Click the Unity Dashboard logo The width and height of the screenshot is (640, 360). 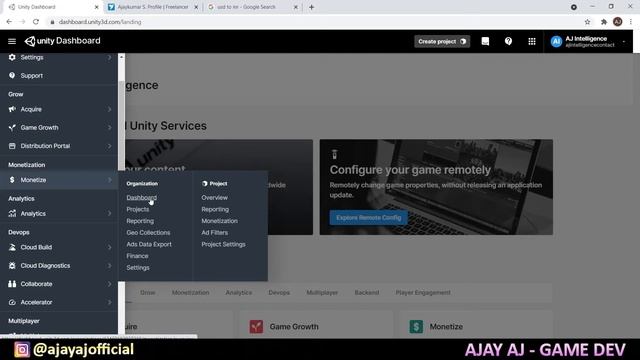62,41
